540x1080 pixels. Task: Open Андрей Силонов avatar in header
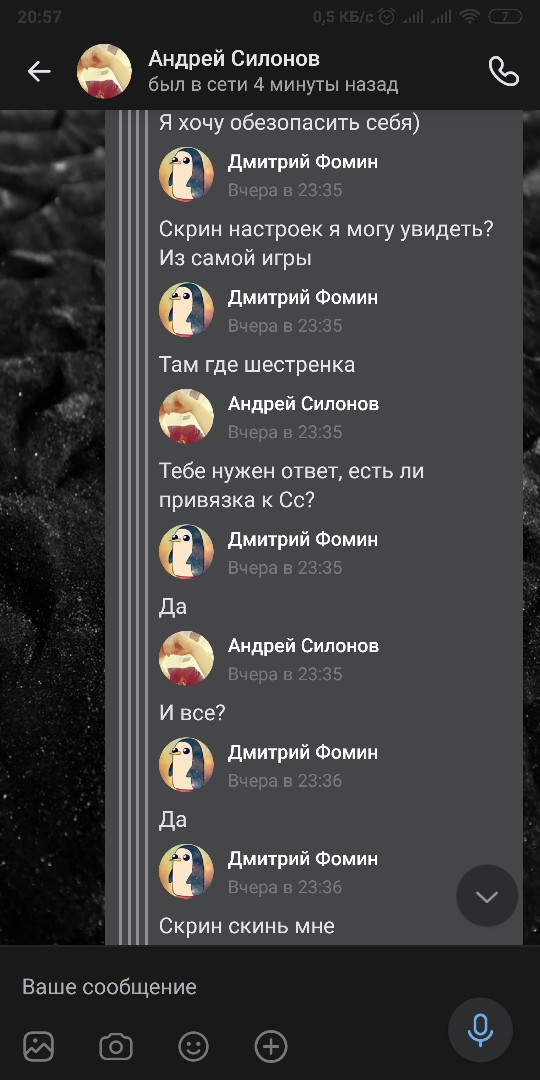tap(104, 71)
